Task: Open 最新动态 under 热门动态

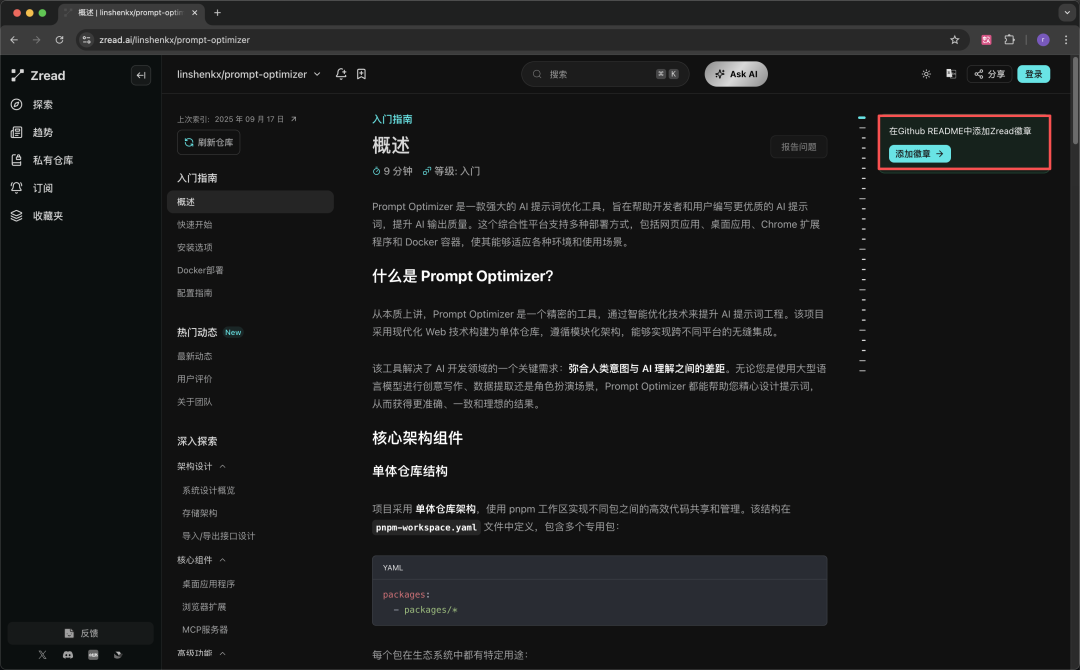Action: pyautogui.click(x=195, y=356)
